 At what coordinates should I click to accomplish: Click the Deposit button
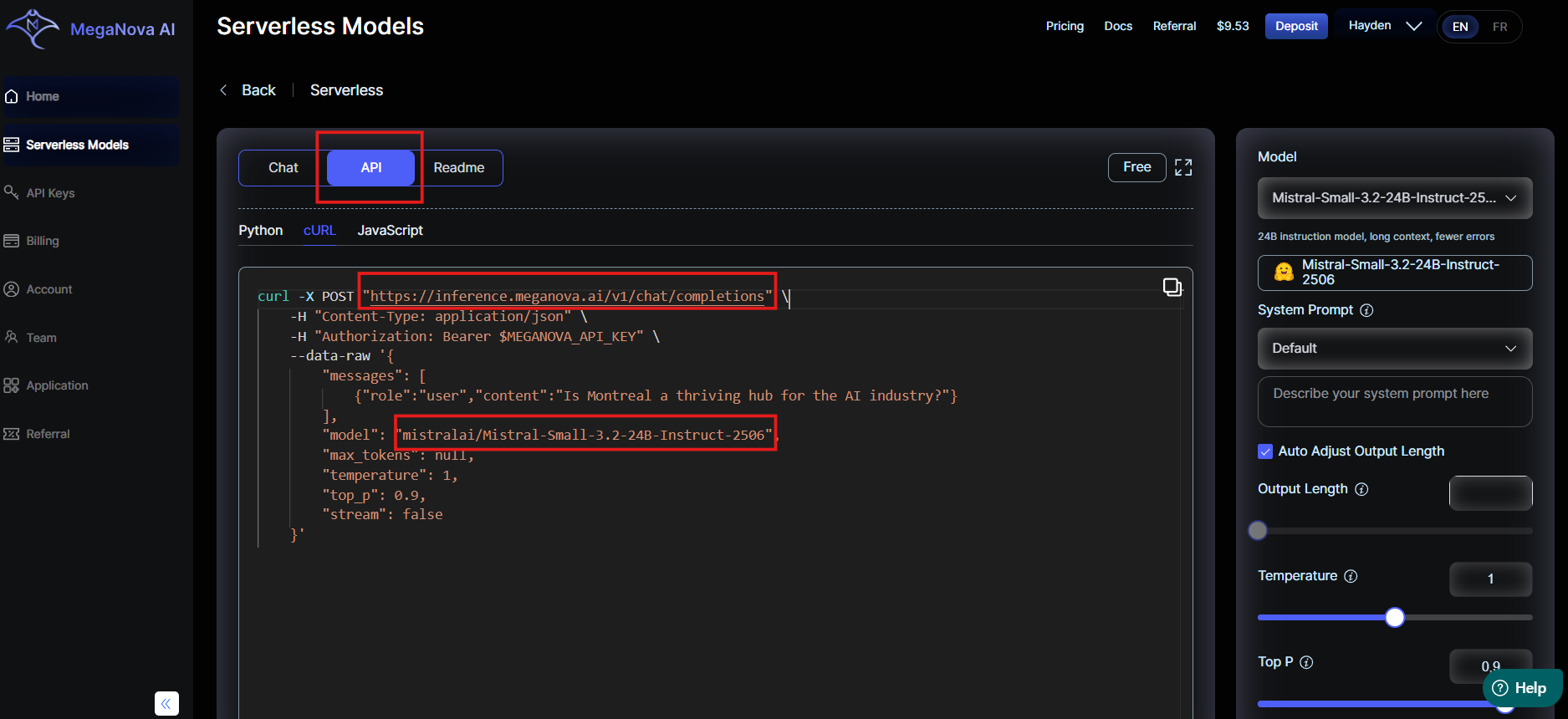click(x=1295, y=26)
